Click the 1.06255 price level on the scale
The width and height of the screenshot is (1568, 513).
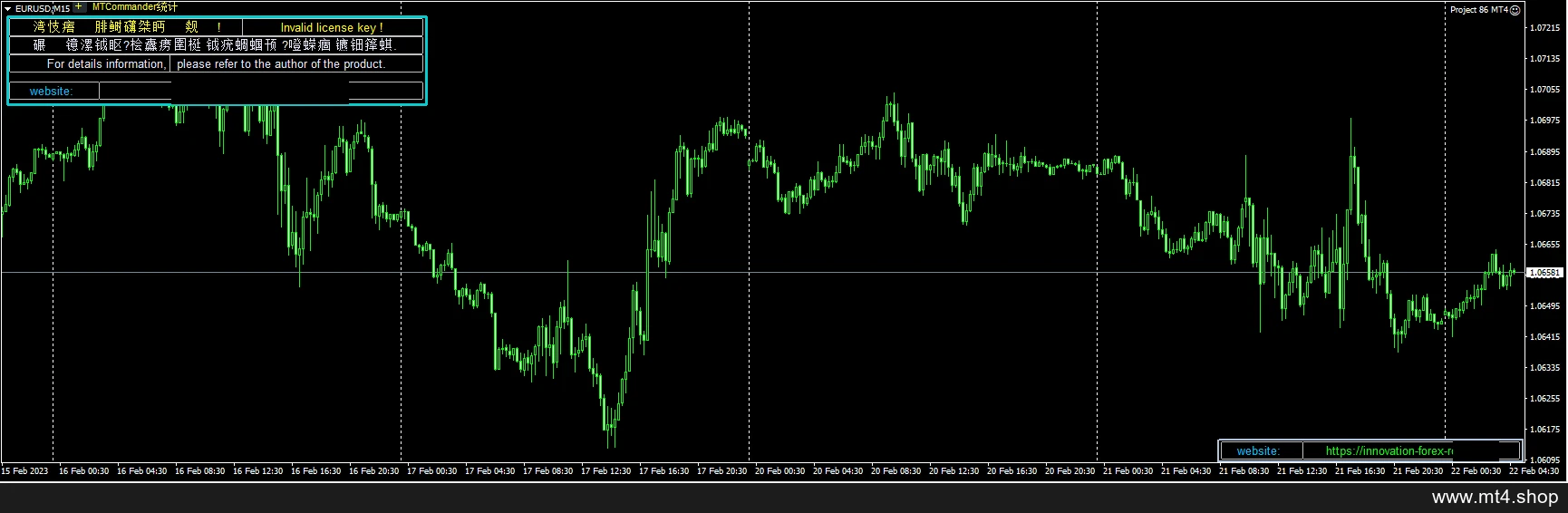point(1544,399)
